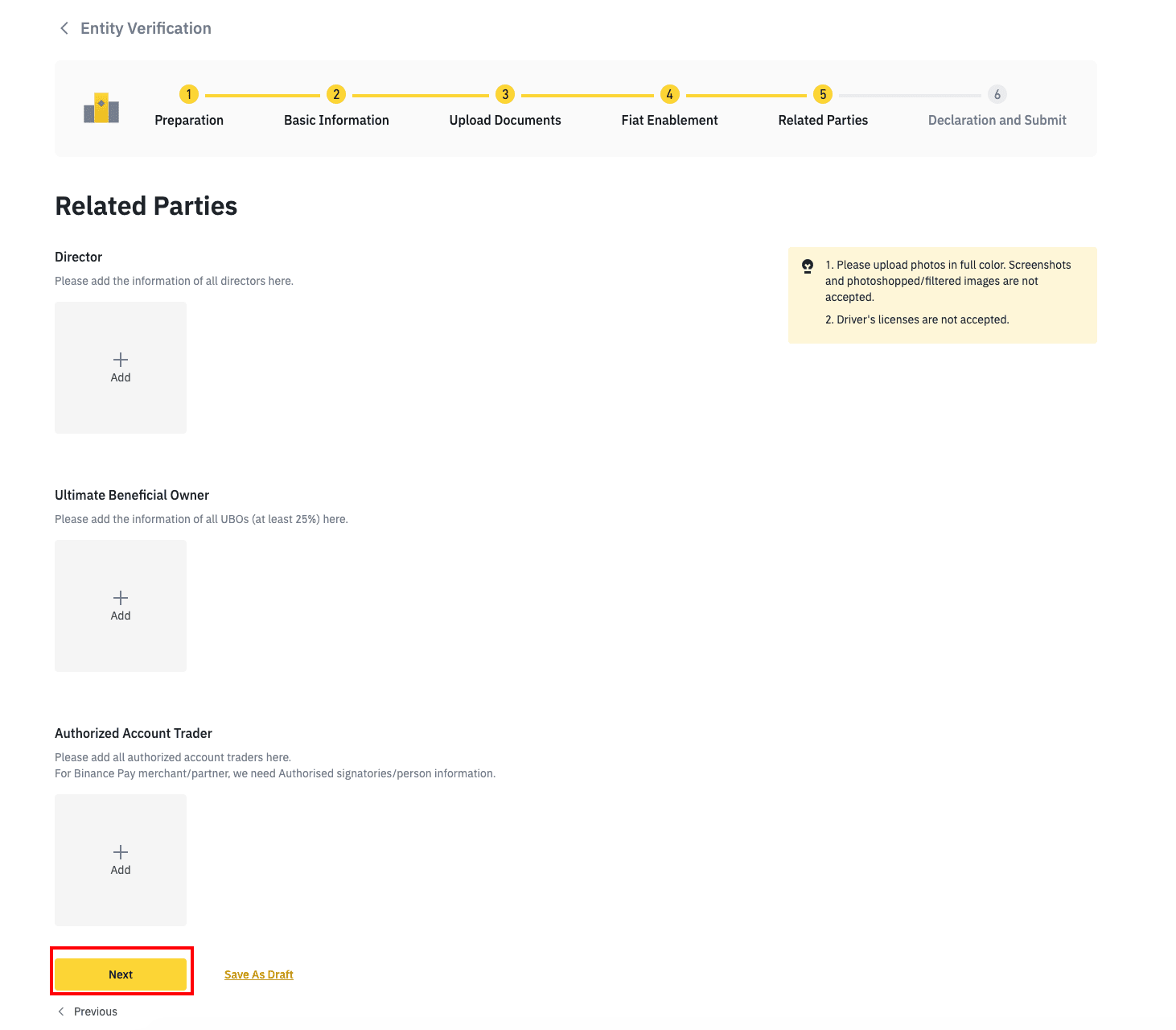Select step 5 Related Parties circle

823,94
